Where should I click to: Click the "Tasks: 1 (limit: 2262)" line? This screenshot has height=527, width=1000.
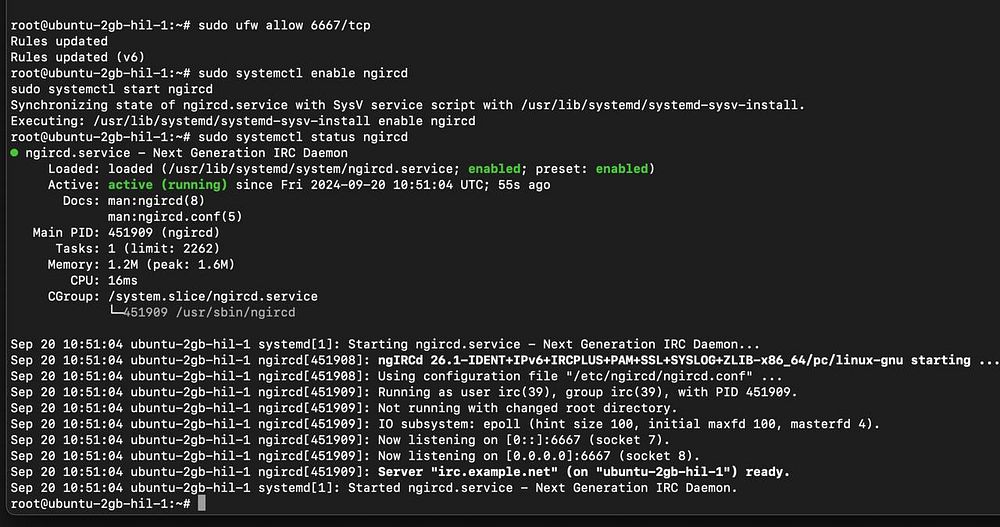pyautogui.click(x=134, y=249)
